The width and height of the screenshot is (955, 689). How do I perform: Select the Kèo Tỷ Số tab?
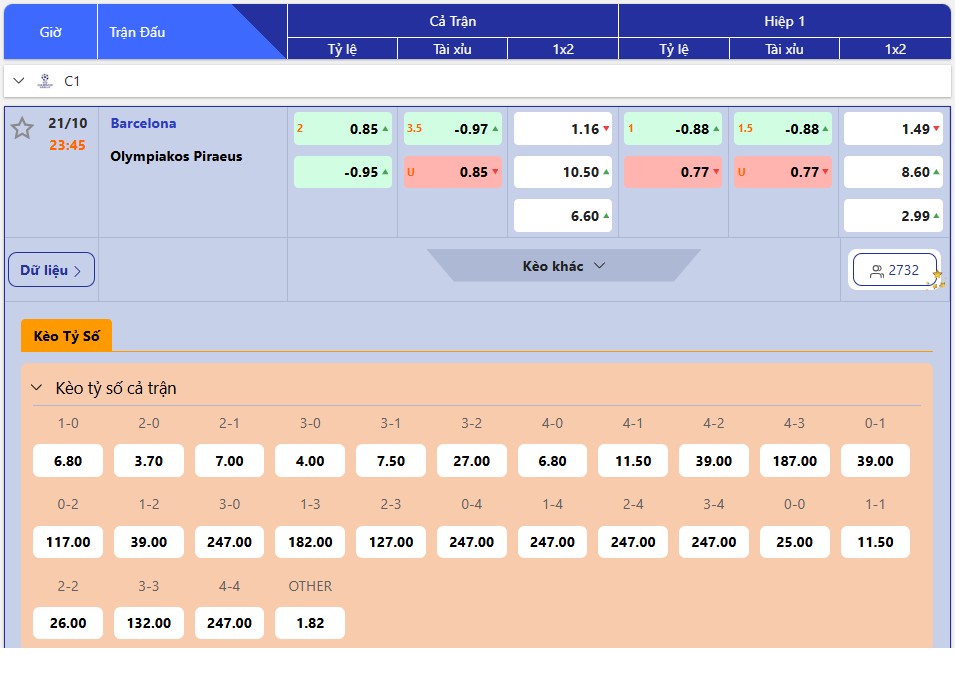(x=66, y=336)
